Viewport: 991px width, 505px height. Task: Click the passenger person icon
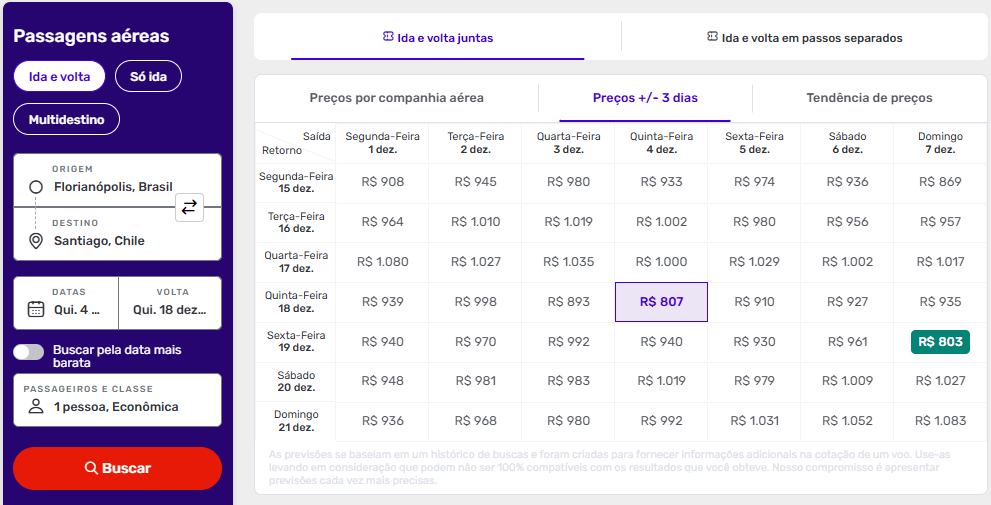pyautogui.click(x=36, y=407)
